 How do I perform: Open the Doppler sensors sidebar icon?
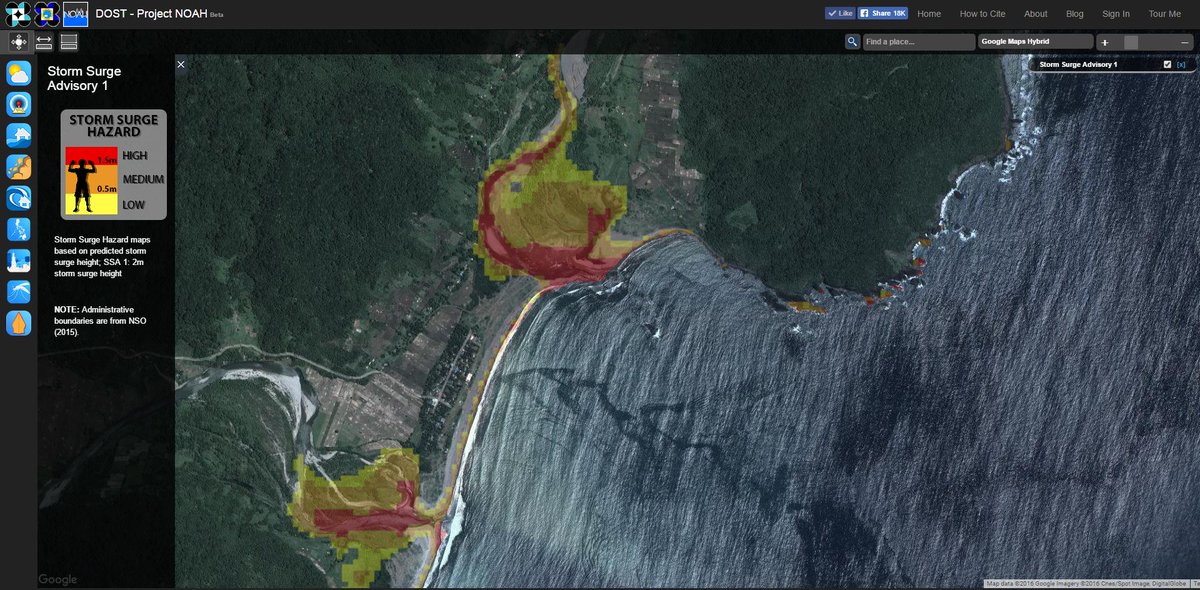[x=19, y=105]
